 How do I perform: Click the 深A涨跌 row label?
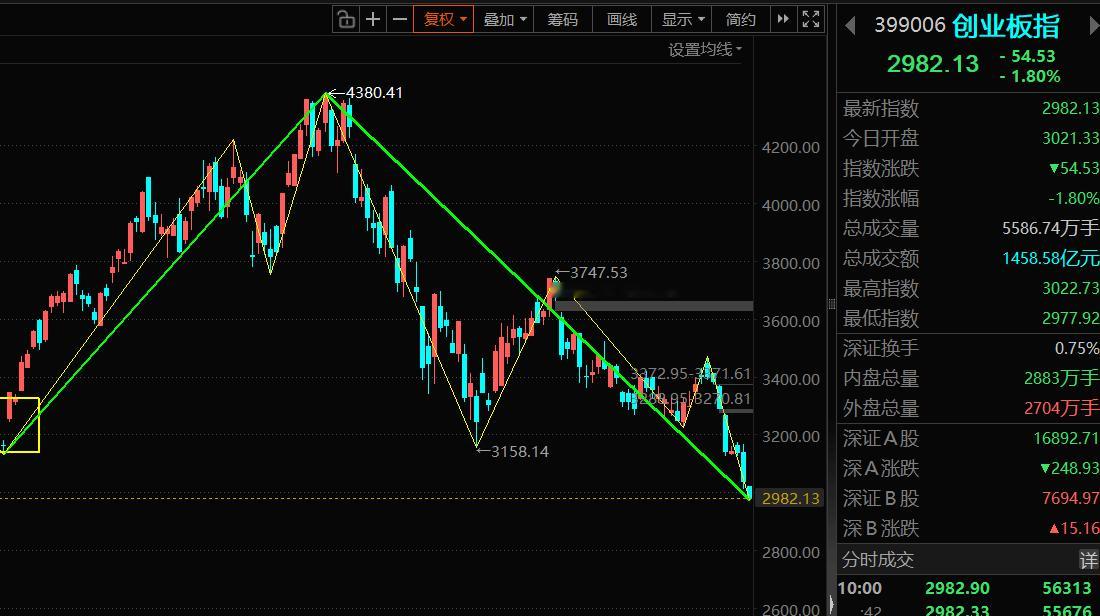[x=880, y=468]
